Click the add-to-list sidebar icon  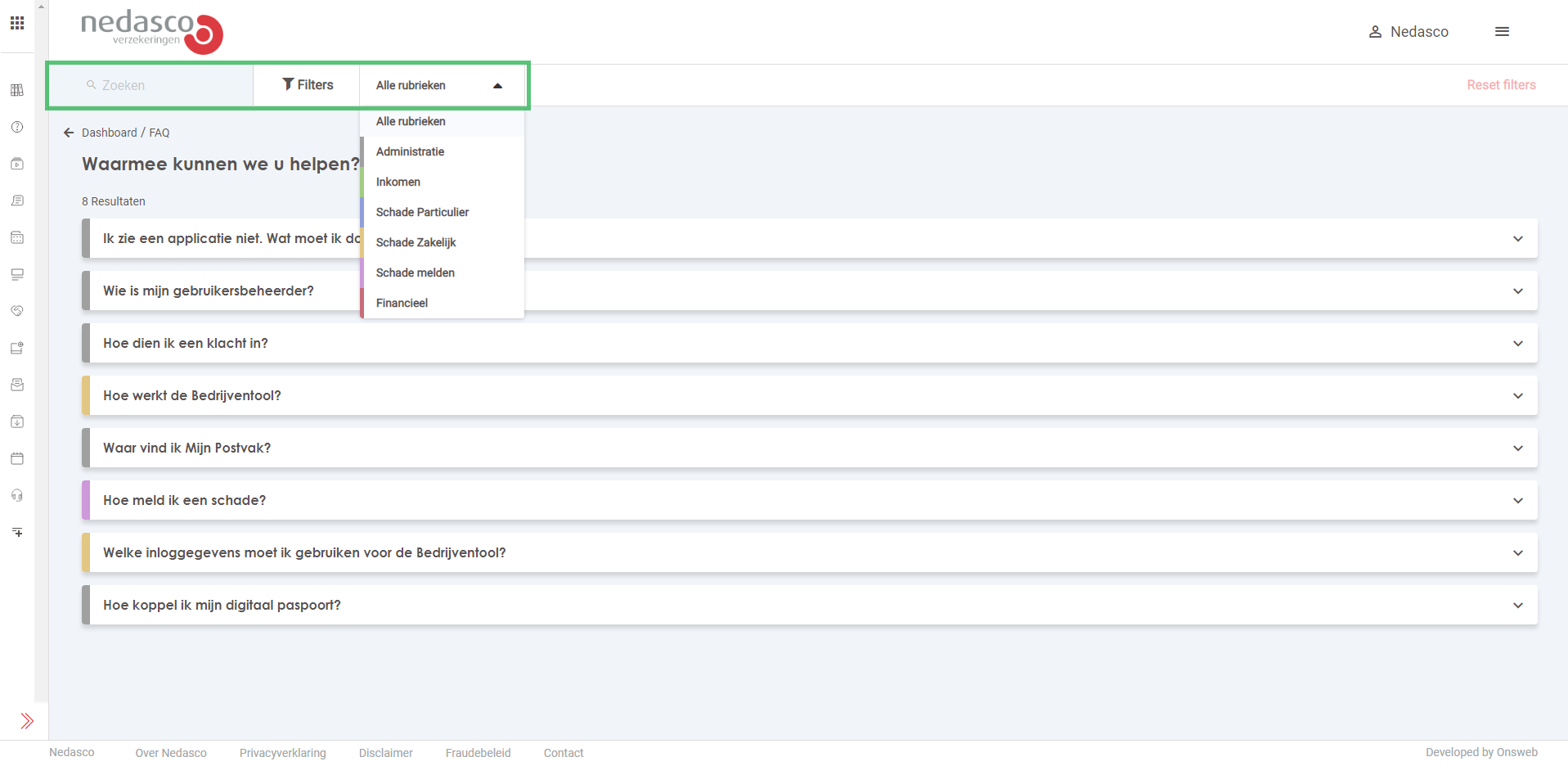click(17, 532)
